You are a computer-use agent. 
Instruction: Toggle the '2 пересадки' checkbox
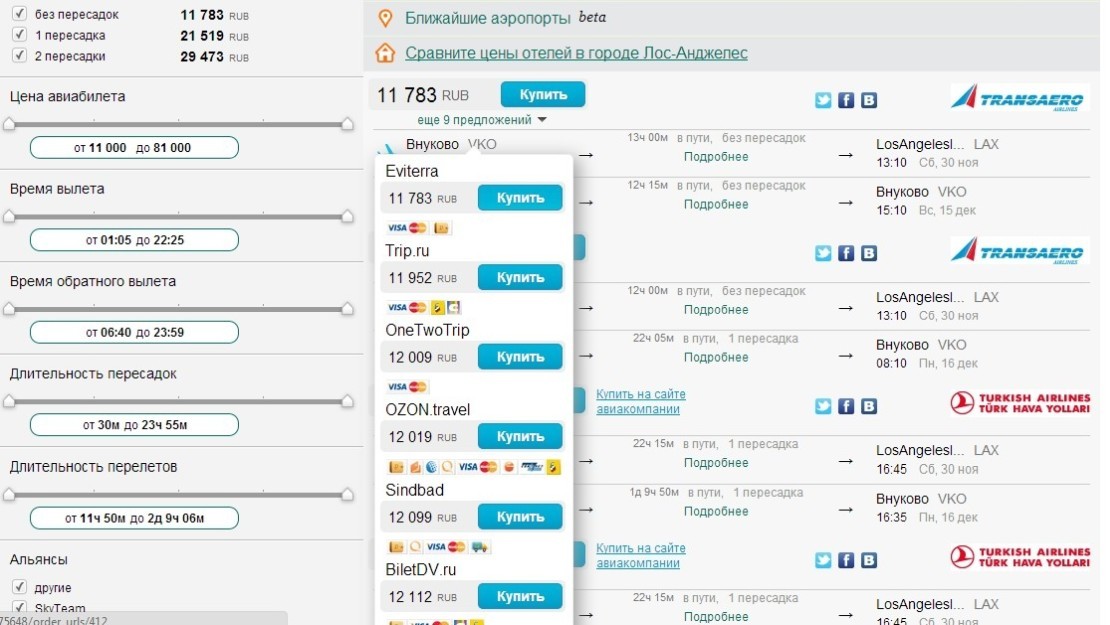(x=18, y=56)
